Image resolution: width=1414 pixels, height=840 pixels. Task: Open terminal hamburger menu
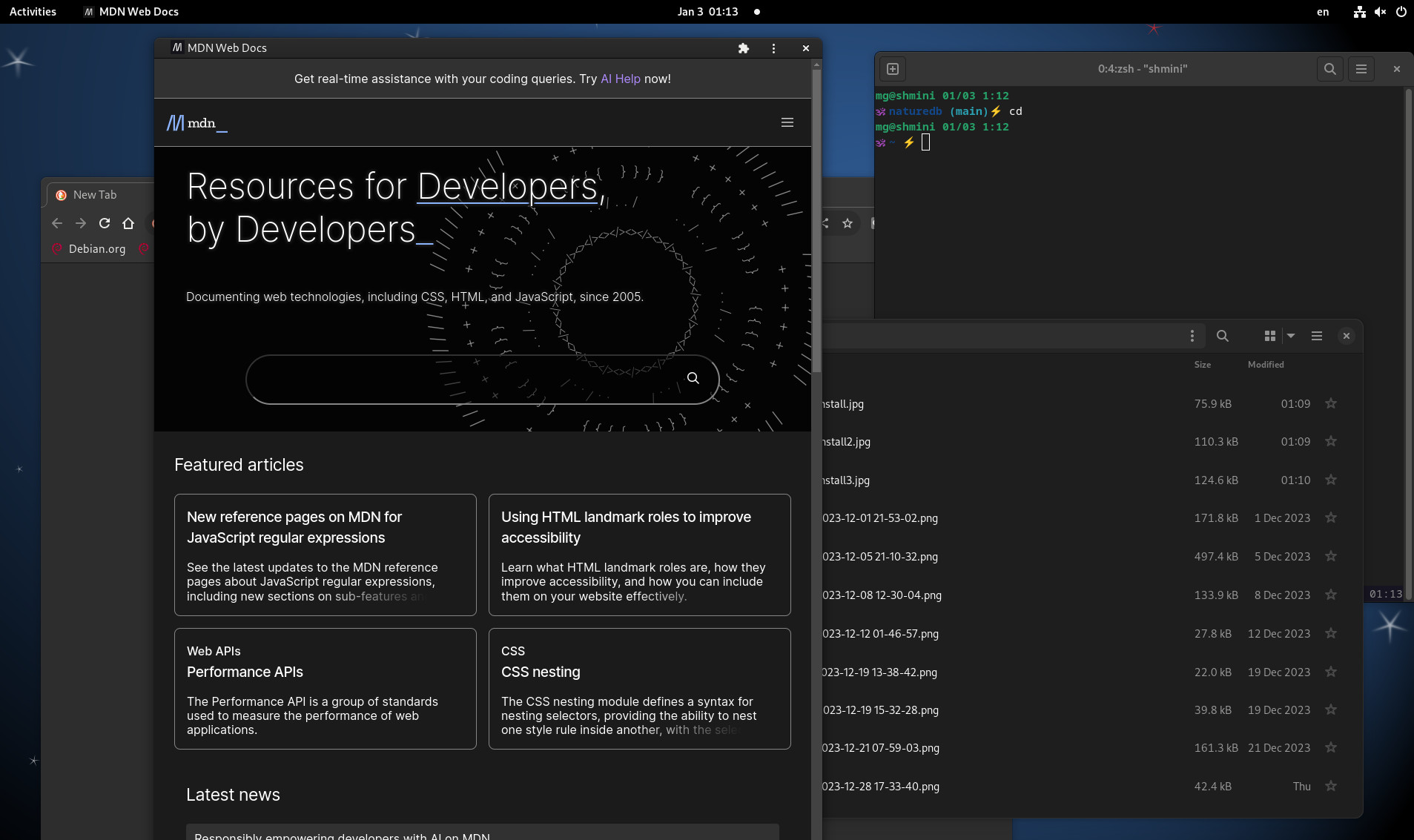(1361, 69)
